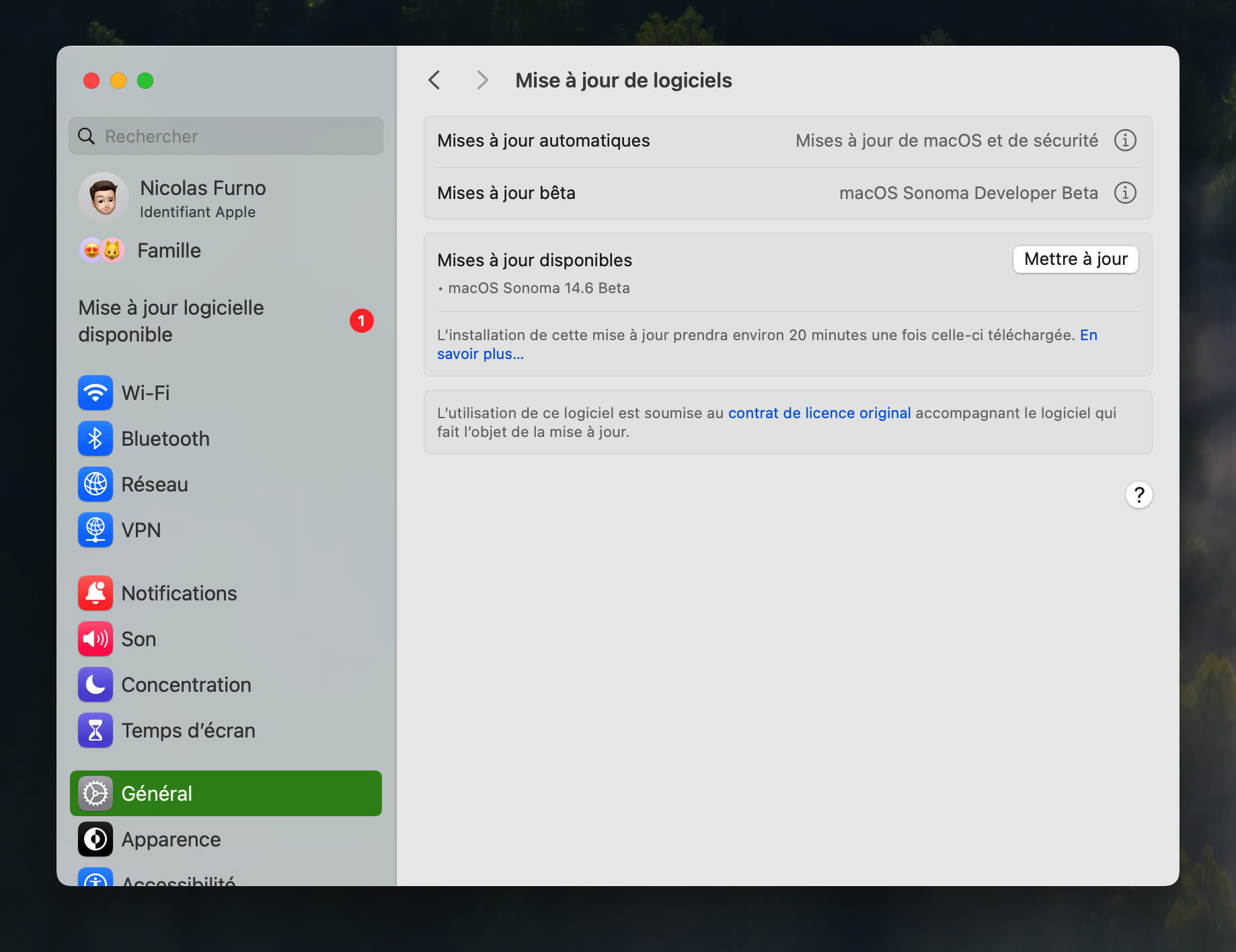
Task: Open the Accessibilité icon
Action: [95, 877]
